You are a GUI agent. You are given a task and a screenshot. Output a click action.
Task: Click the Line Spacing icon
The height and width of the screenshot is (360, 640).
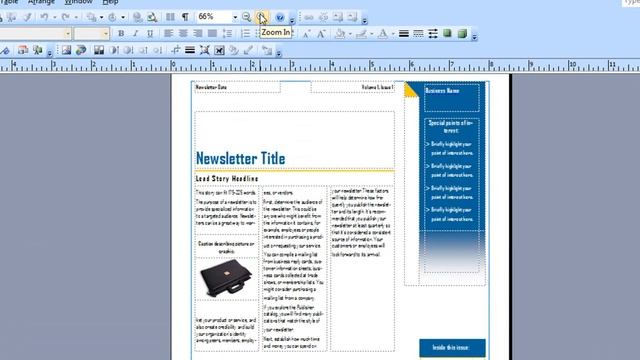tap(227, 33)
